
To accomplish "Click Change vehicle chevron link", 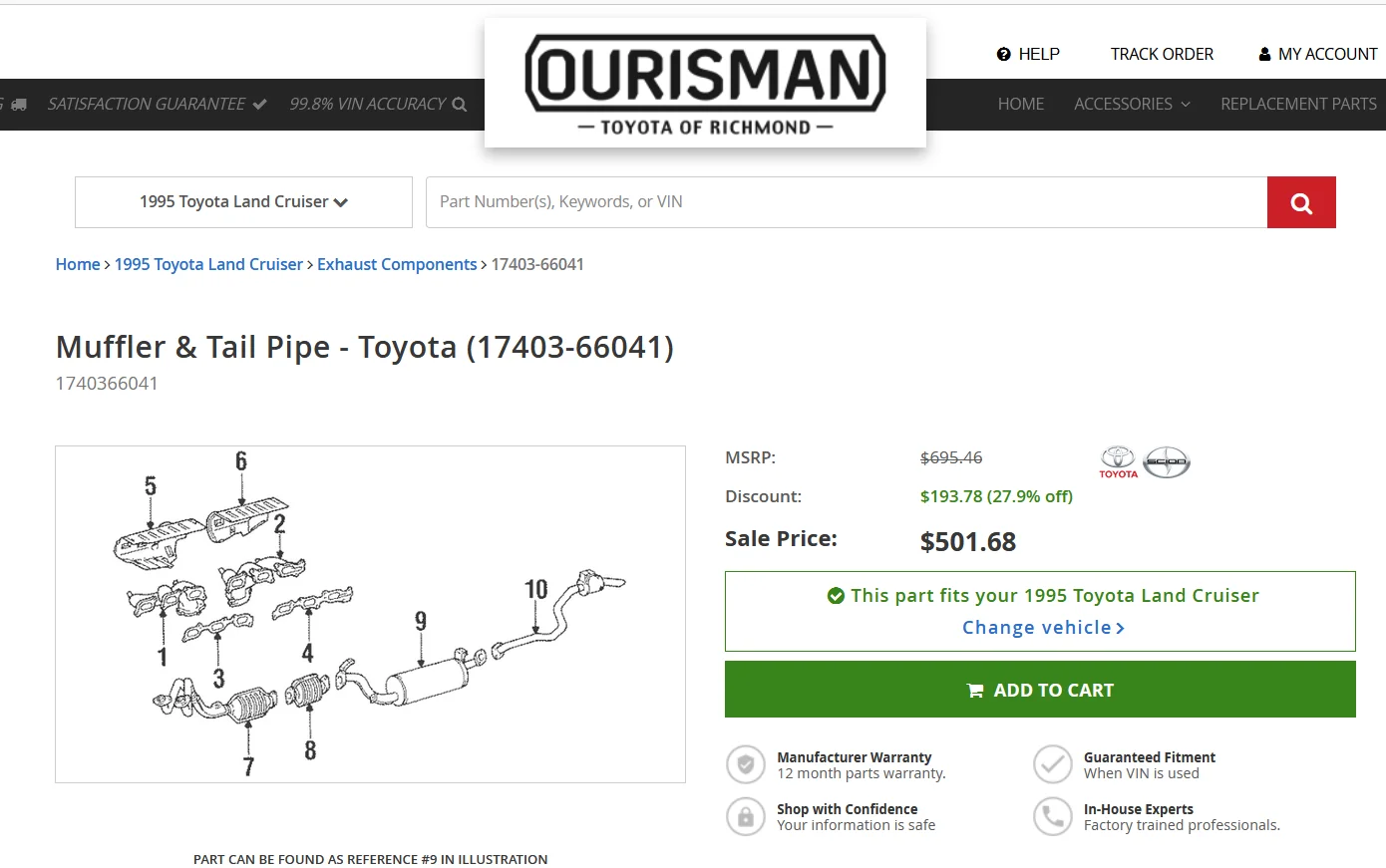I will [1043, 628].
